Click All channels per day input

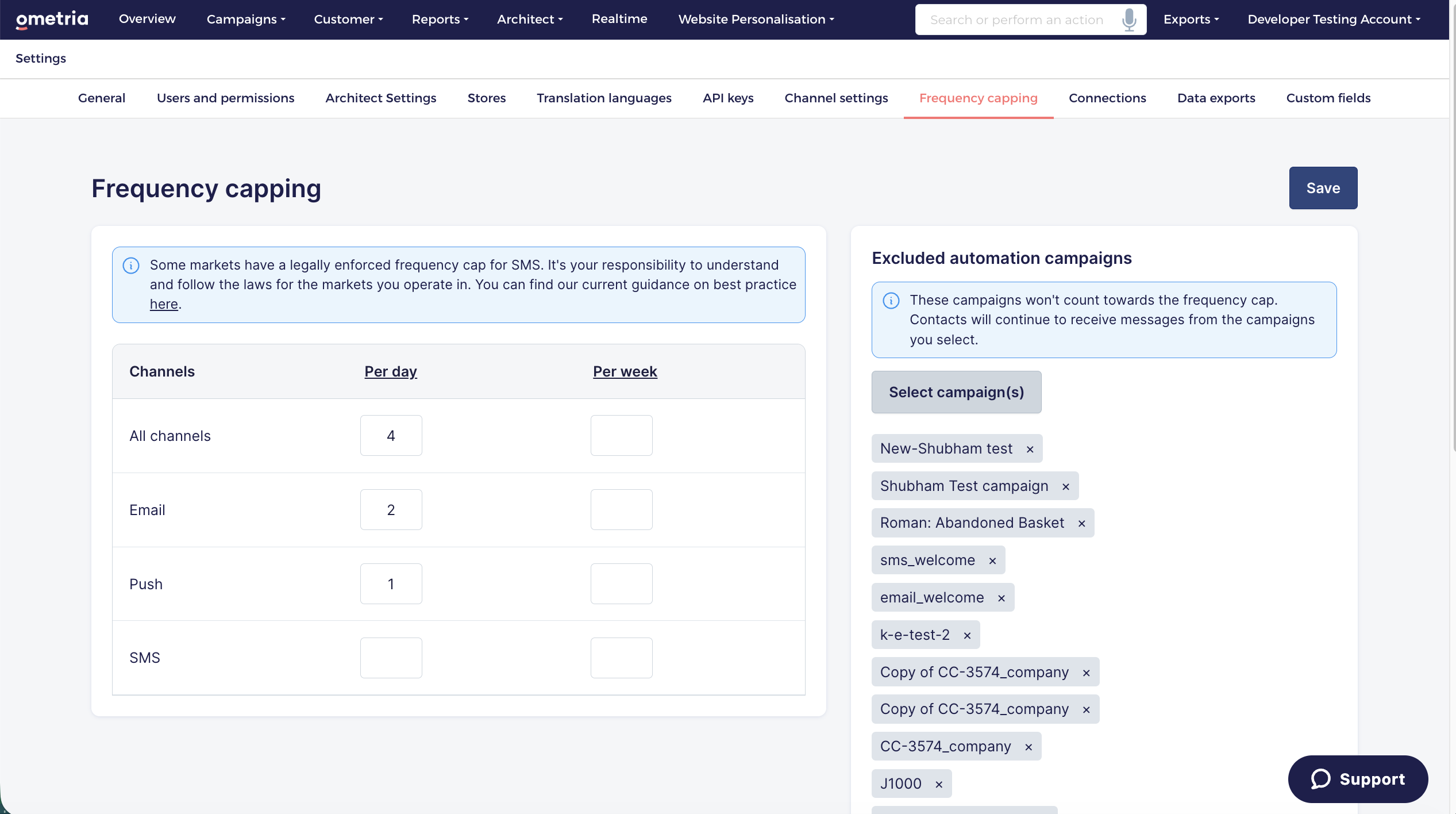click(391, 436)
